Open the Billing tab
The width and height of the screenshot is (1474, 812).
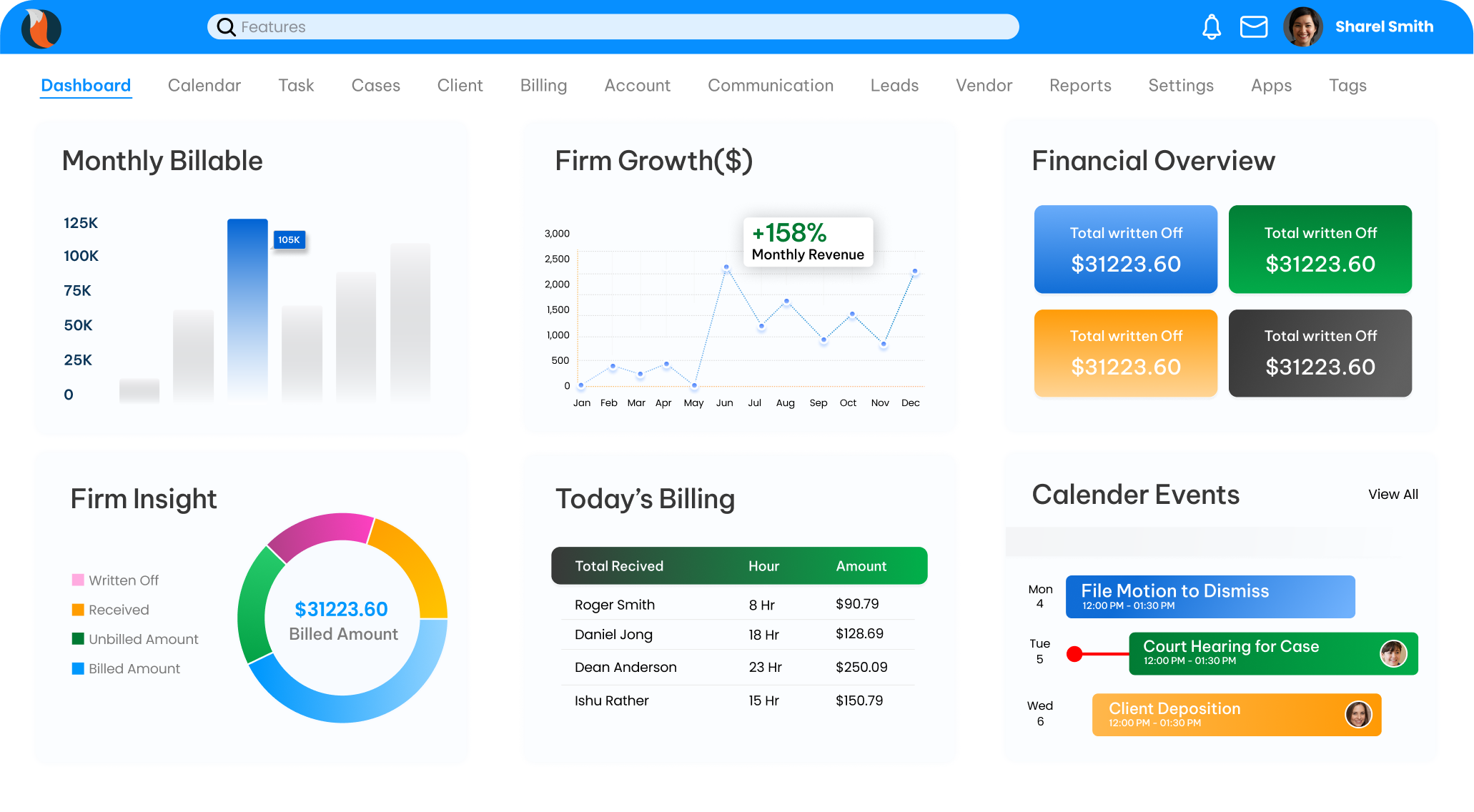[x=543, y=86]
